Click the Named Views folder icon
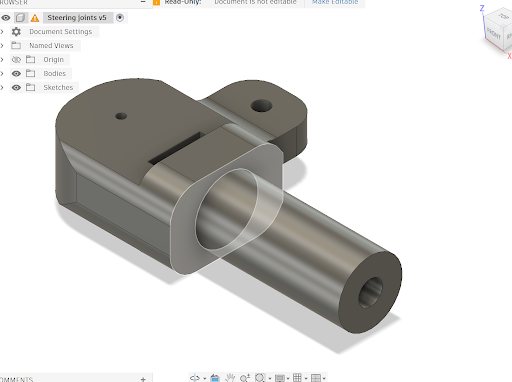512x382 pixels. 16,45
